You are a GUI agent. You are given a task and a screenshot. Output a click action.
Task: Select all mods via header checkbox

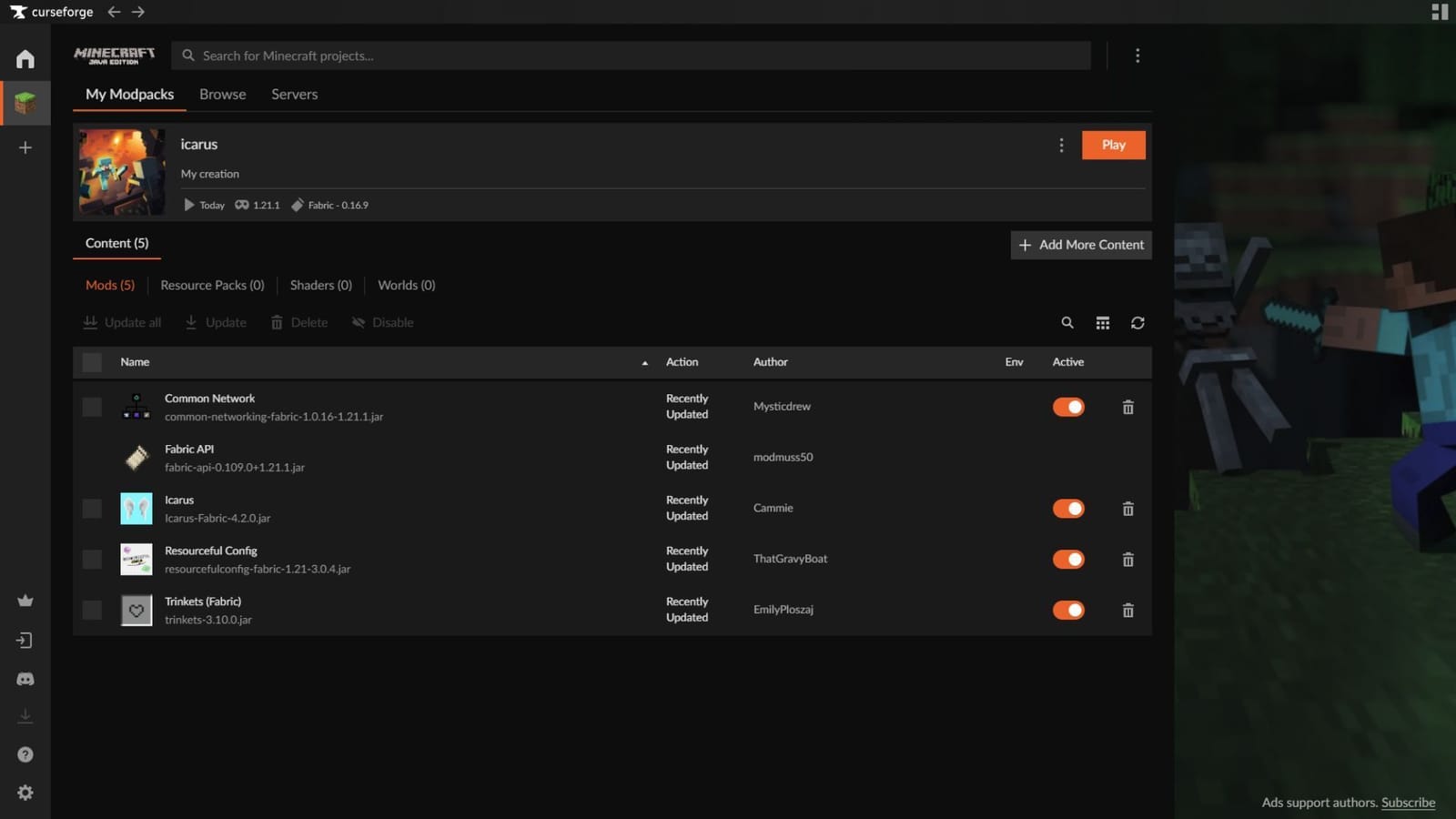coord(91,361)
